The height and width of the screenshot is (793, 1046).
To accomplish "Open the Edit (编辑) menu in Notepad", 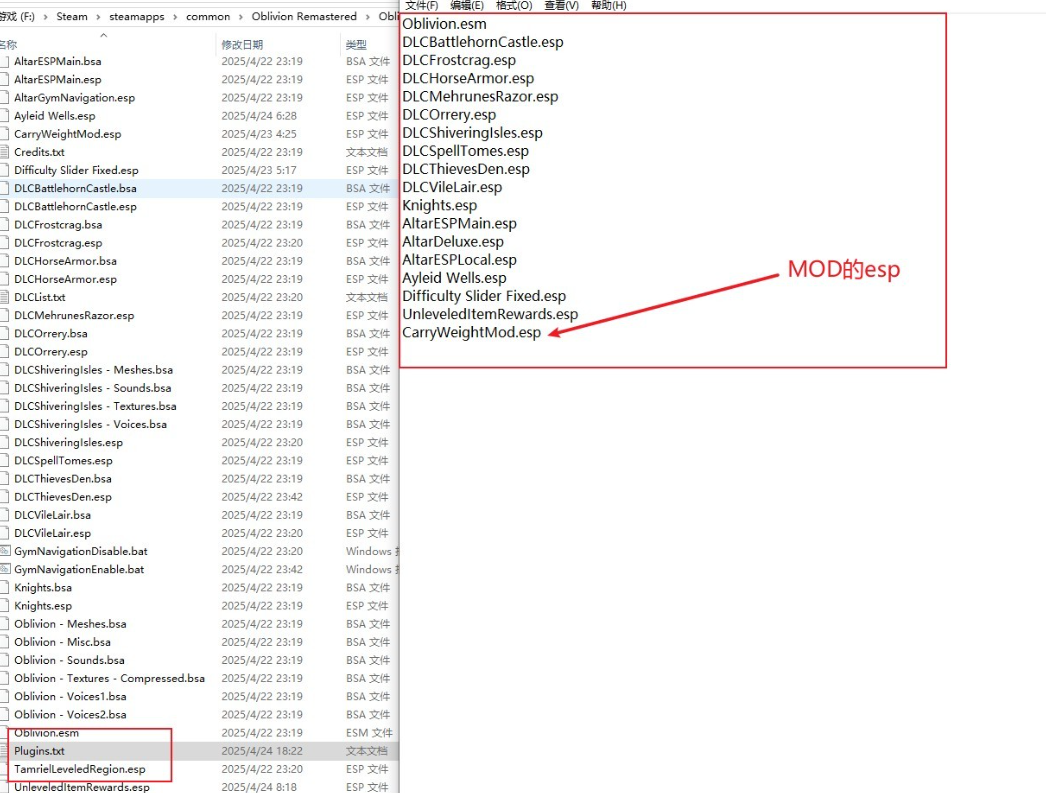I will coord(467,5).
